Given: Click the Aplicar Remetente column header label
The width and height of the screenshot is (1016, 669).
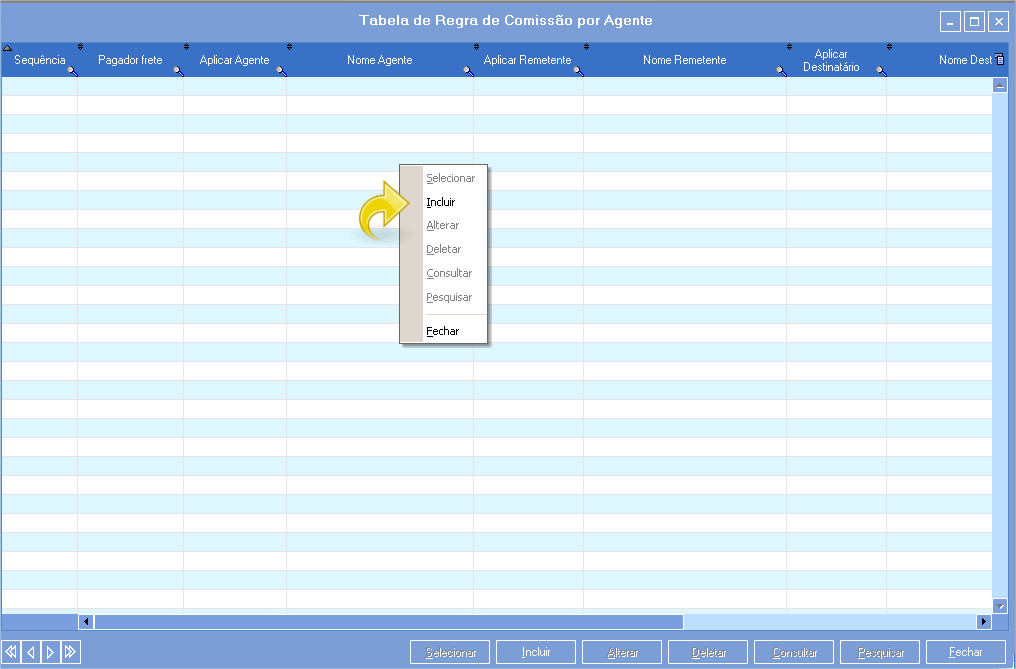Looking at the screenshot, I should (x=527, y=60).
